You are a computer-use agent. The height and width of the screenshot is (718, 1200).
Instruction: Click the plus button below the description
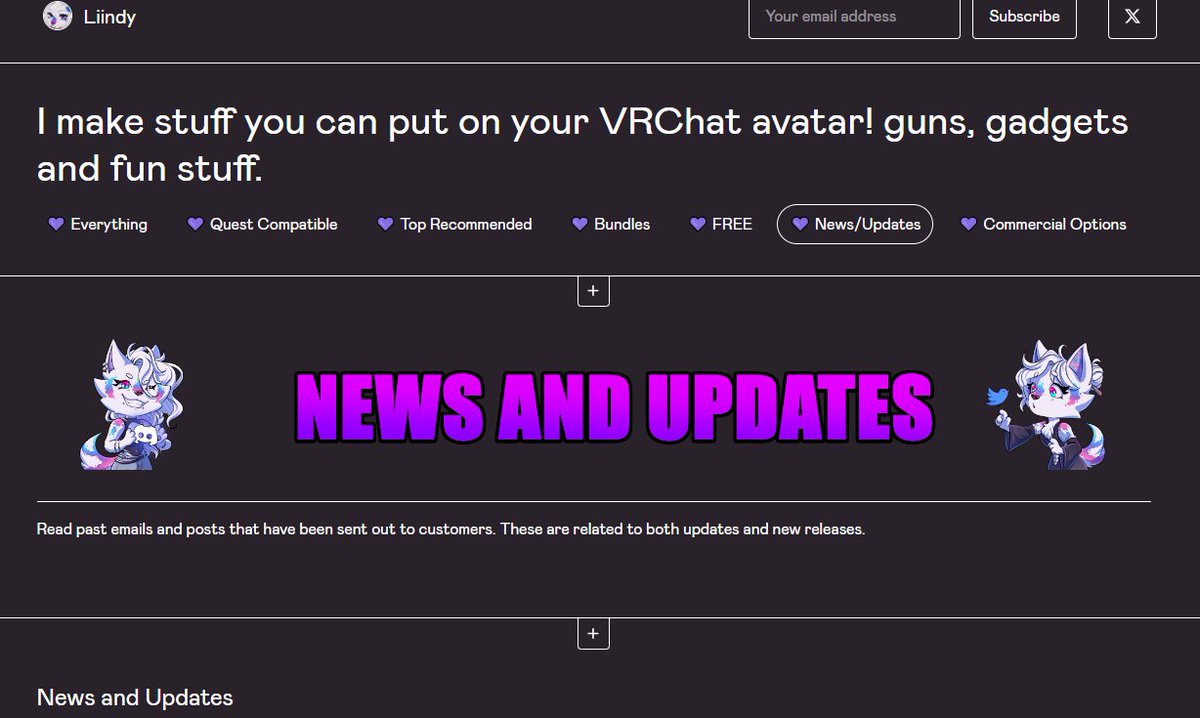point(593,633)
